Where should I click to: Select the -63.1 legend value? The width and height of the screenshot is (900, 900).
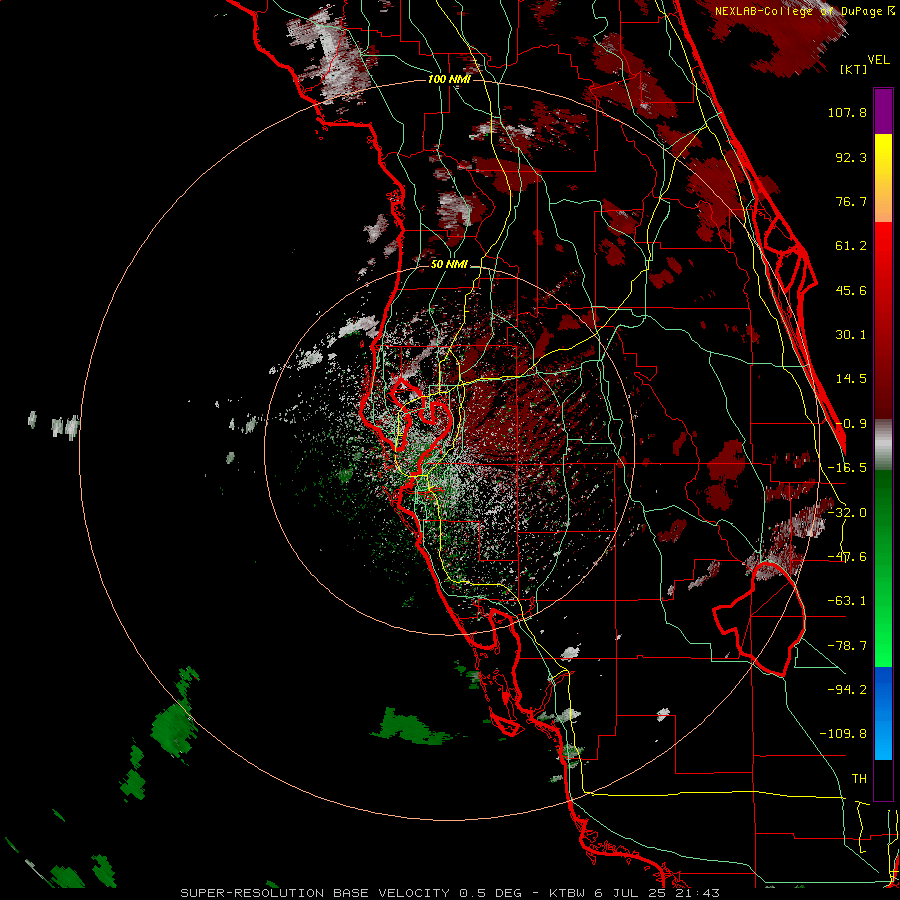coord(847,601)
